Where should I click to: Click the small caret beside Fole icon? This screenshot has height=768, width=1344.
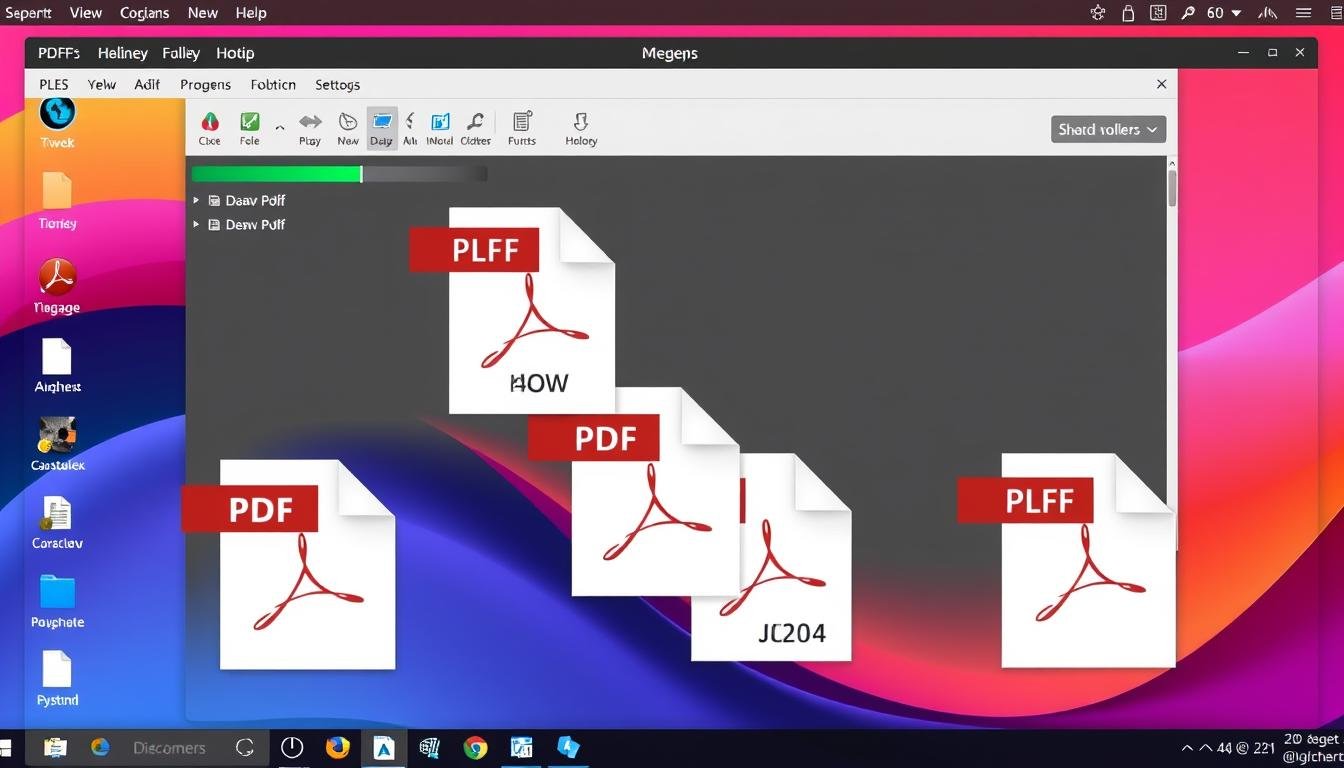click(x=279, y=128)
